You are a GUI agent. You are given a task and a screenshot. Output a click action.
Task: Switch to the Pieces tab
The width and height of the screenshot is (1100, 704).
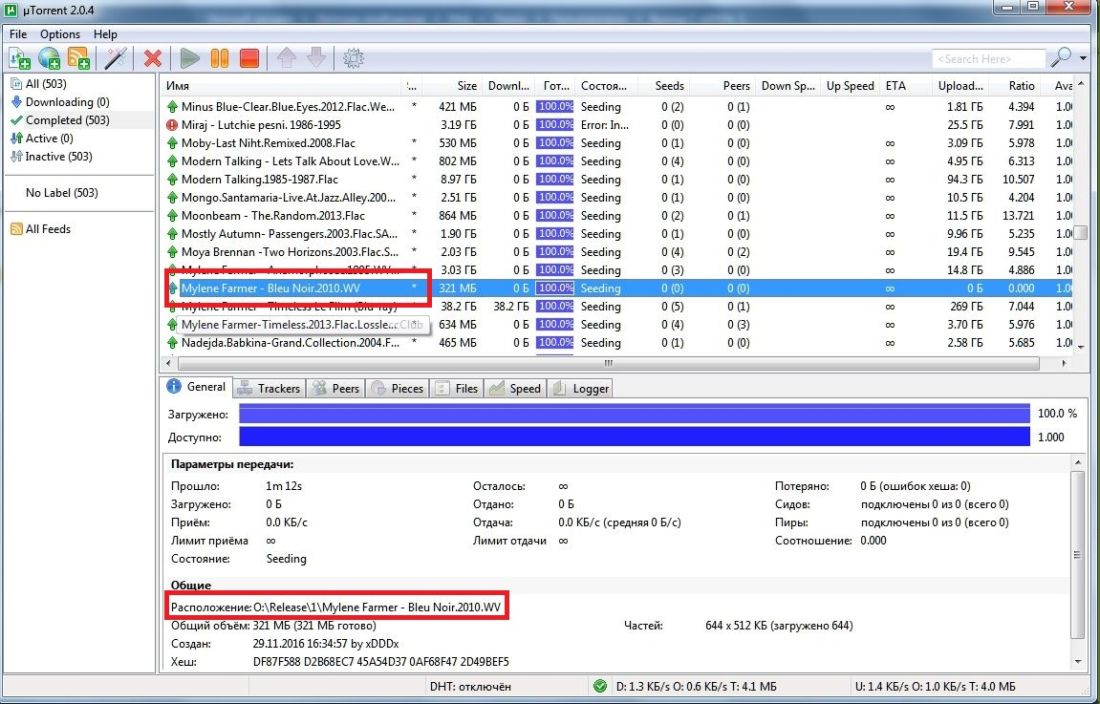click(x=398, y=388)
